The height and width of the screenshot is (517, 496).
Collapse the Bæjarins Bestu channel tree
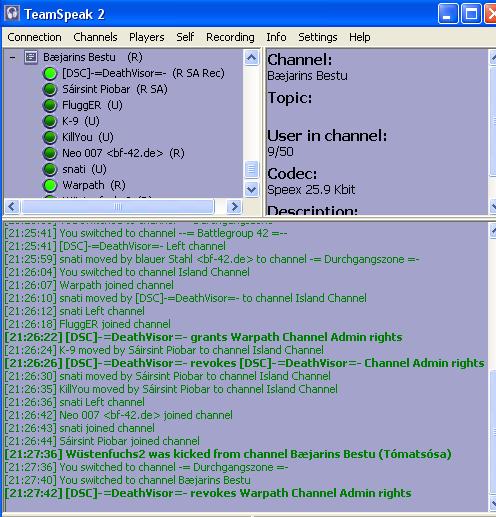(x=12, y=58)
